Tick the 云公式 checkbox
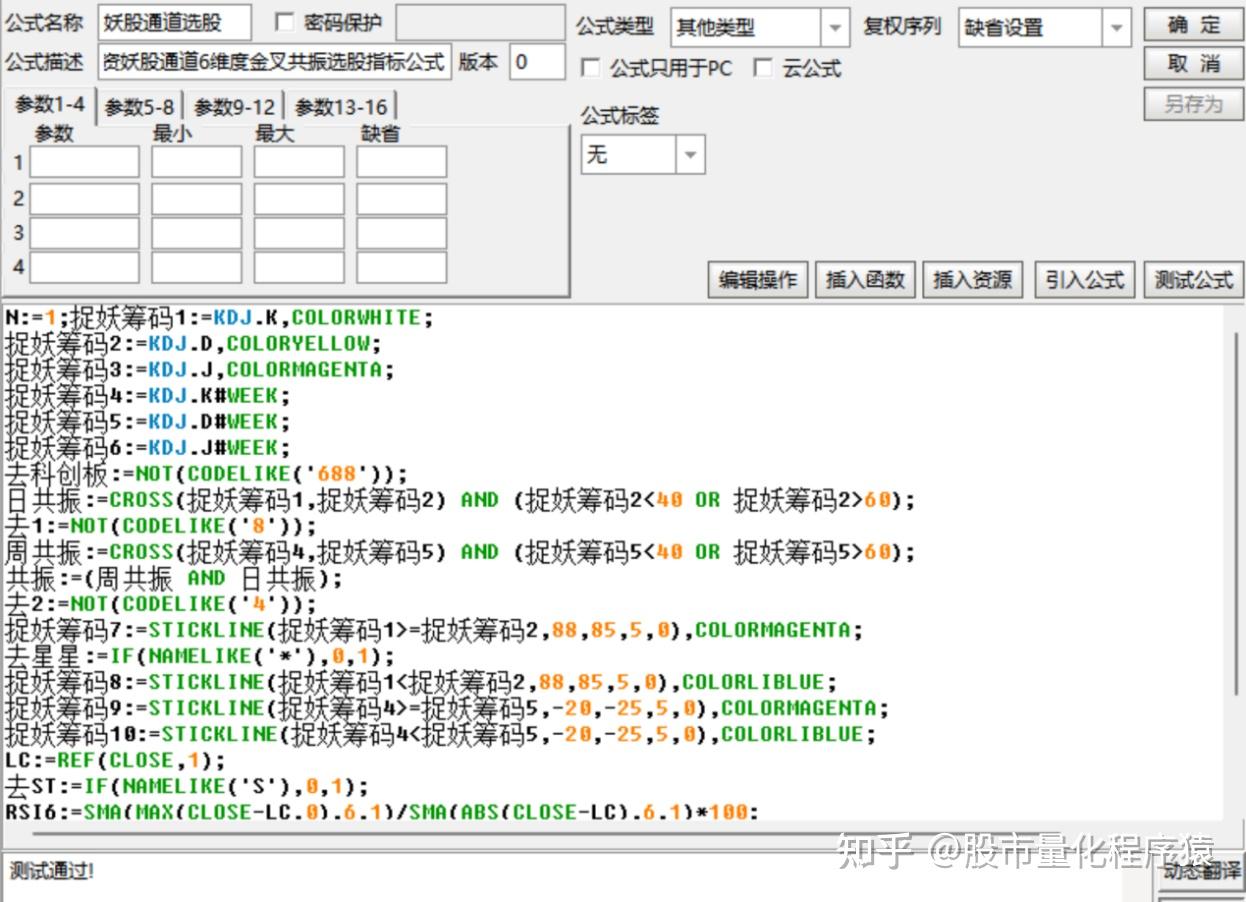 (763, 68)
